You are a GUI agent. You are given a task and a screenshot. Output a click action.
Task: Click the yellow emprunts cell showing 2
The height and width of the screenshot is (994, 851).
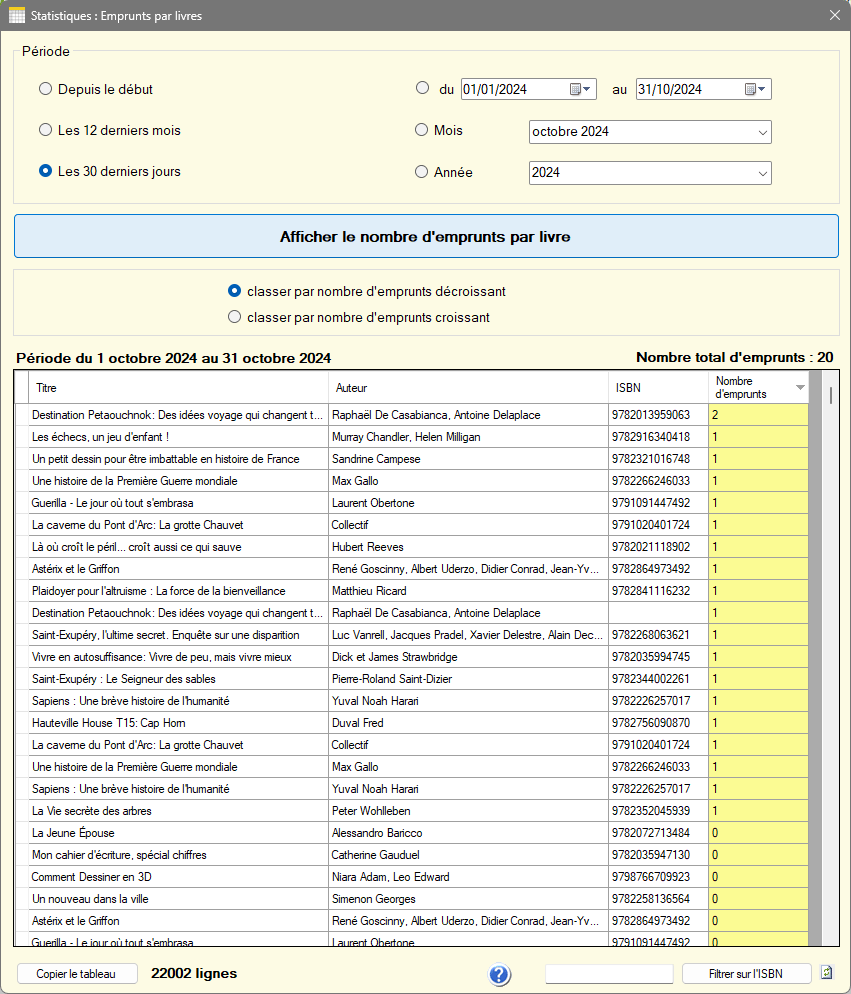coord(758,415)
